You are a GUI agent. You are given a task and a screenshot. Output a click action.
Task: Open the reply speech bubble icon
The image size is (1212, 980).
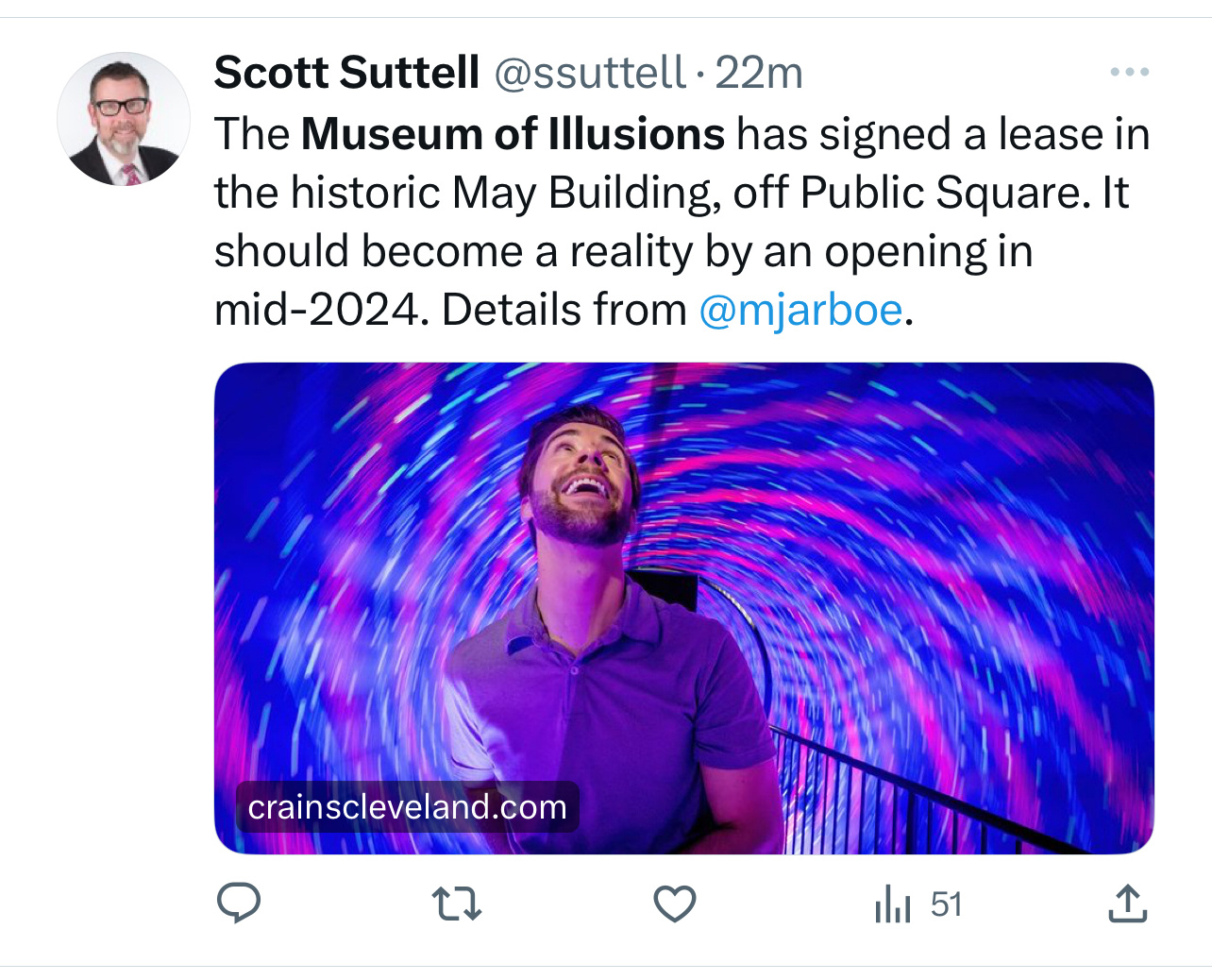239,904
